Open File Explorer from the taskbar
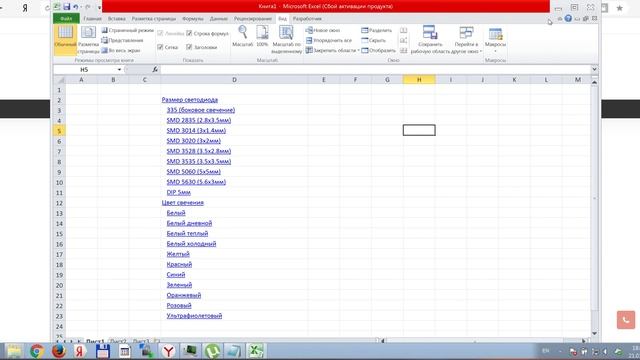The height and width of the screenshot is (360, 640). [14, 351]
